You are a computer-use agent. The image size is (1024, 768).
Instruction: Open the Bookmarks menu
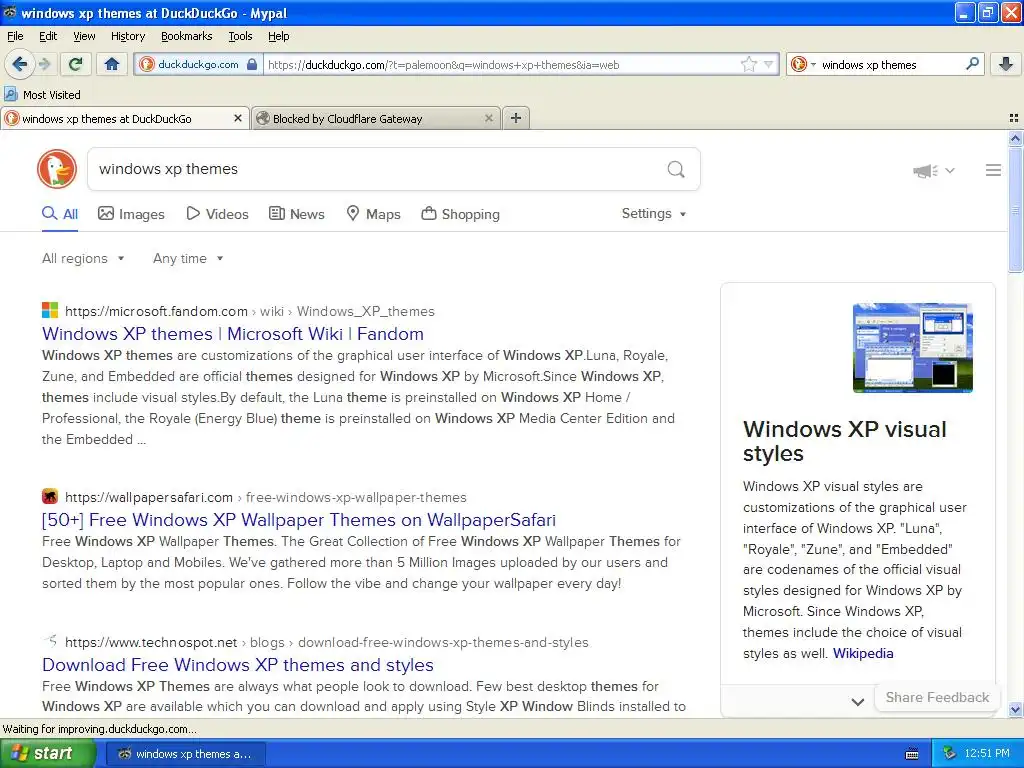click(186, 36)
